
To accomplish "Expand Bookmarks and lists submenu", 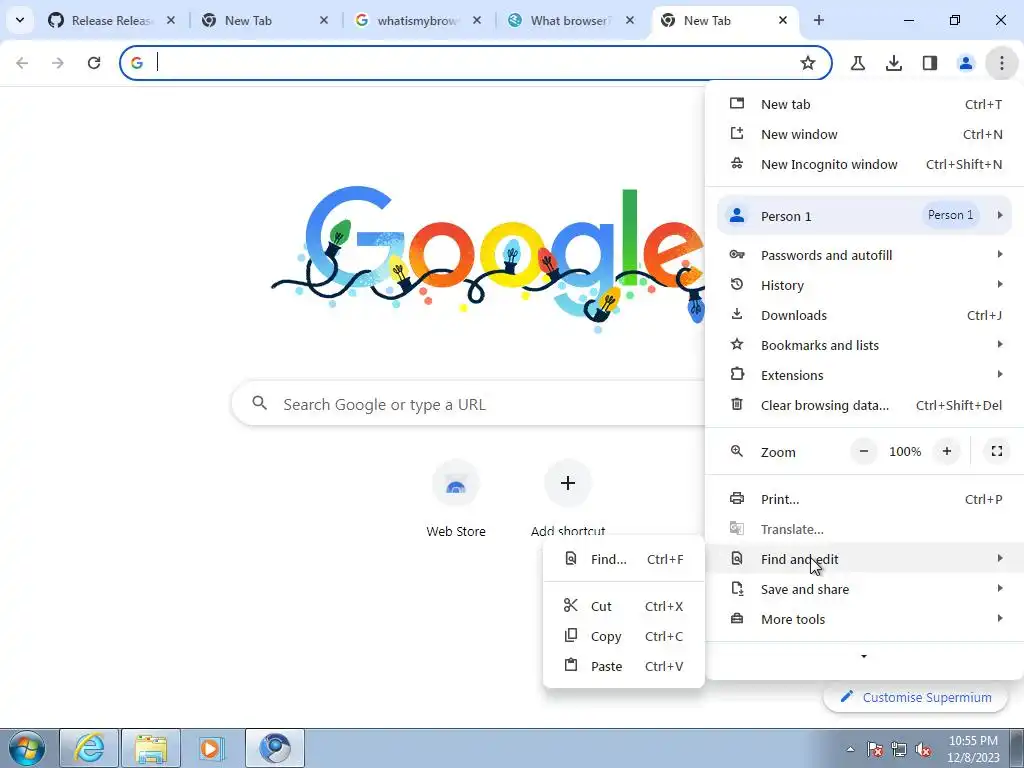I will coord(865,345).
